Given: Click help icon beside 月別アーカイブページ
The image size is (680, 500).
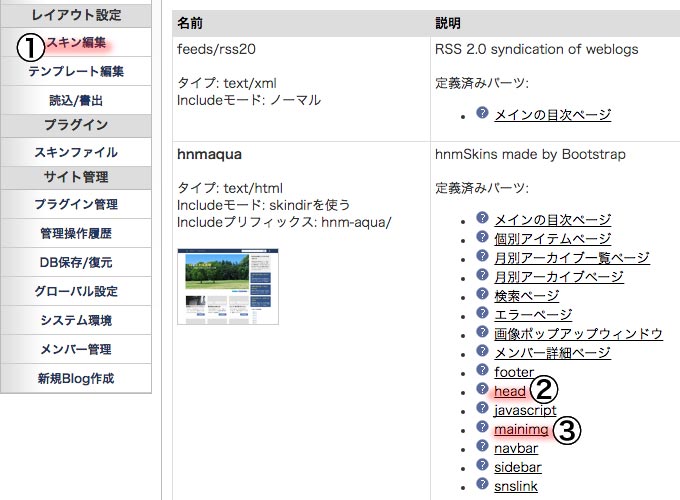Looking at the screenshot, I should (482, 275).
